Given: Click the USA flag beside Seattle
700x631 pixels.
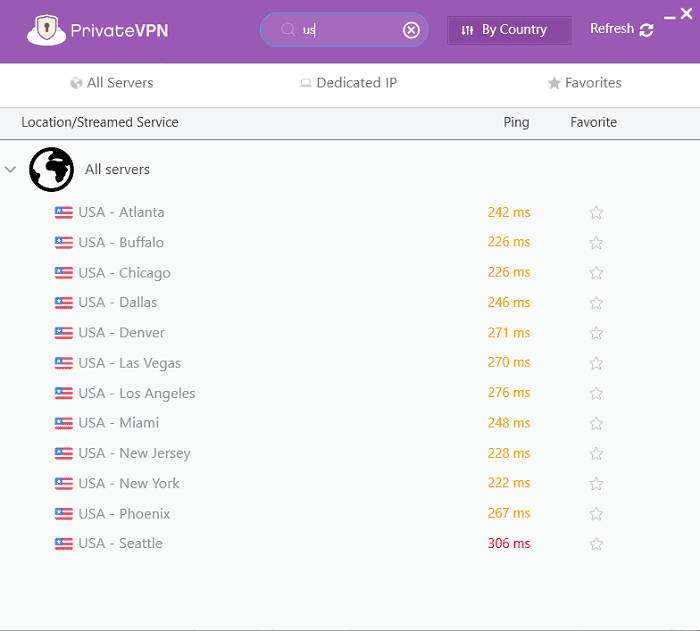Looking at the screenshot, I should [64, 543].
